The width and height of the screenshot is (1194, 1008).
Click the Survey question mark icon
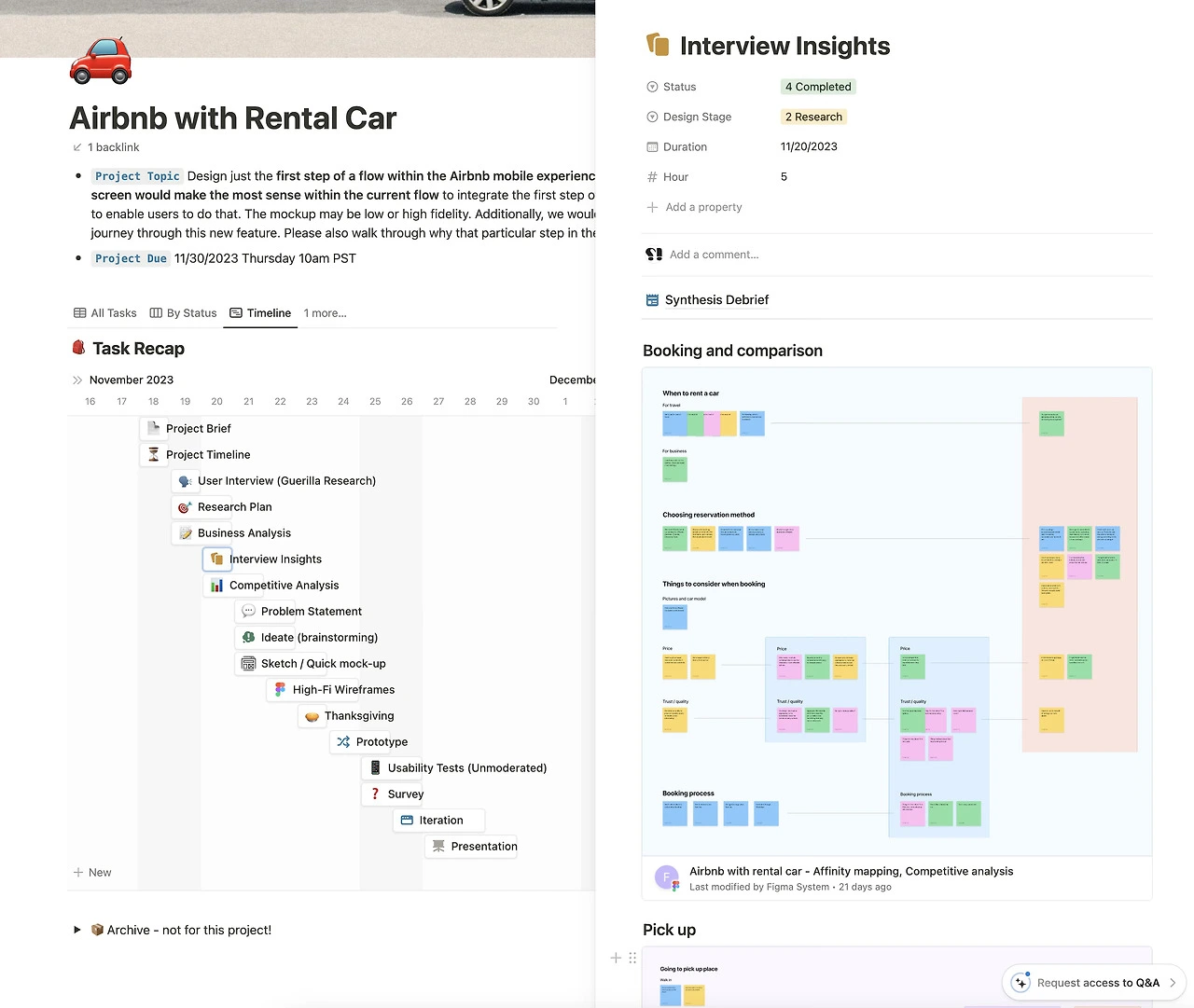(x=376, y=794)
